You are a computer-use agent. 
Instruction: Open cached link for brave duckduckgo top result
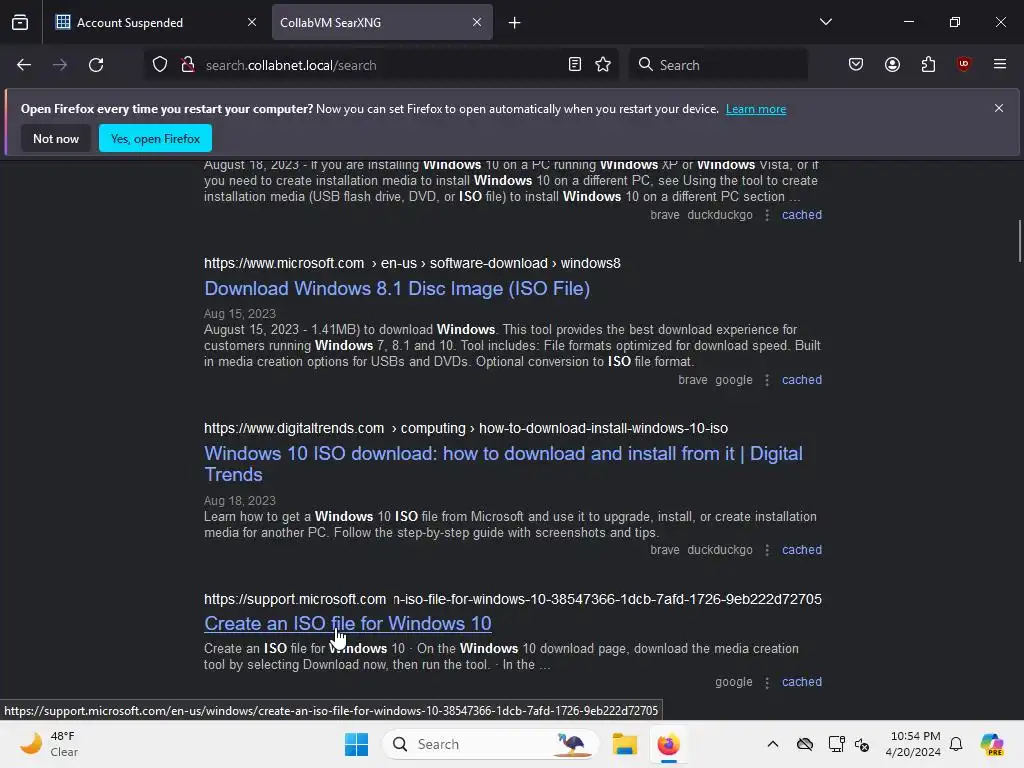802,215
